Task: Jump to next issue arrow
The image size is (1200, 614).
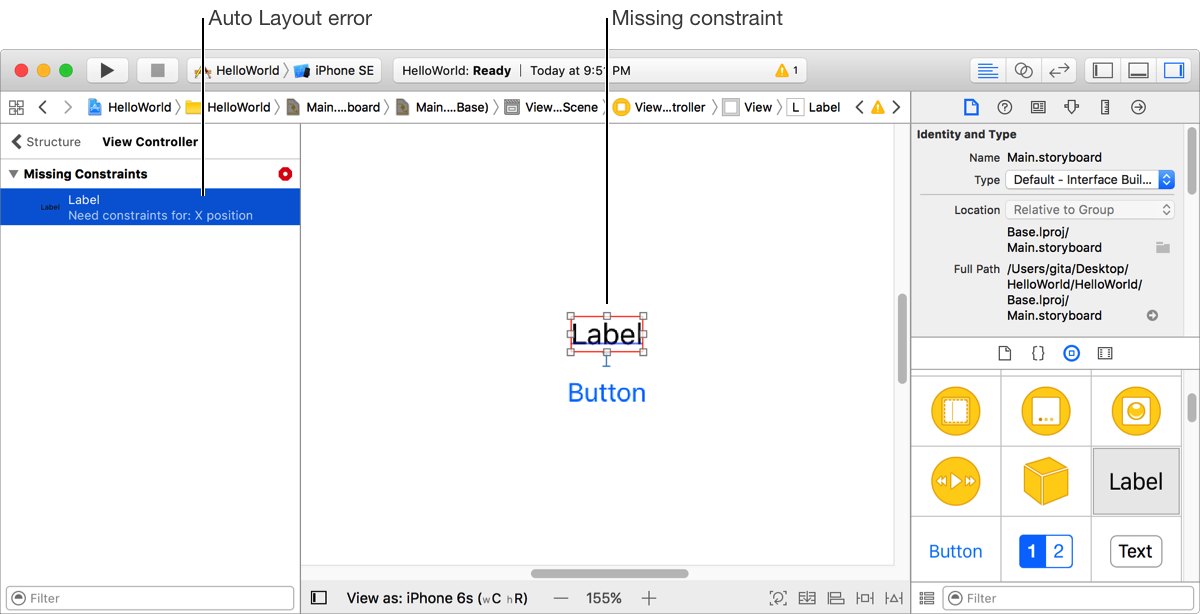Action: (896, 107)
